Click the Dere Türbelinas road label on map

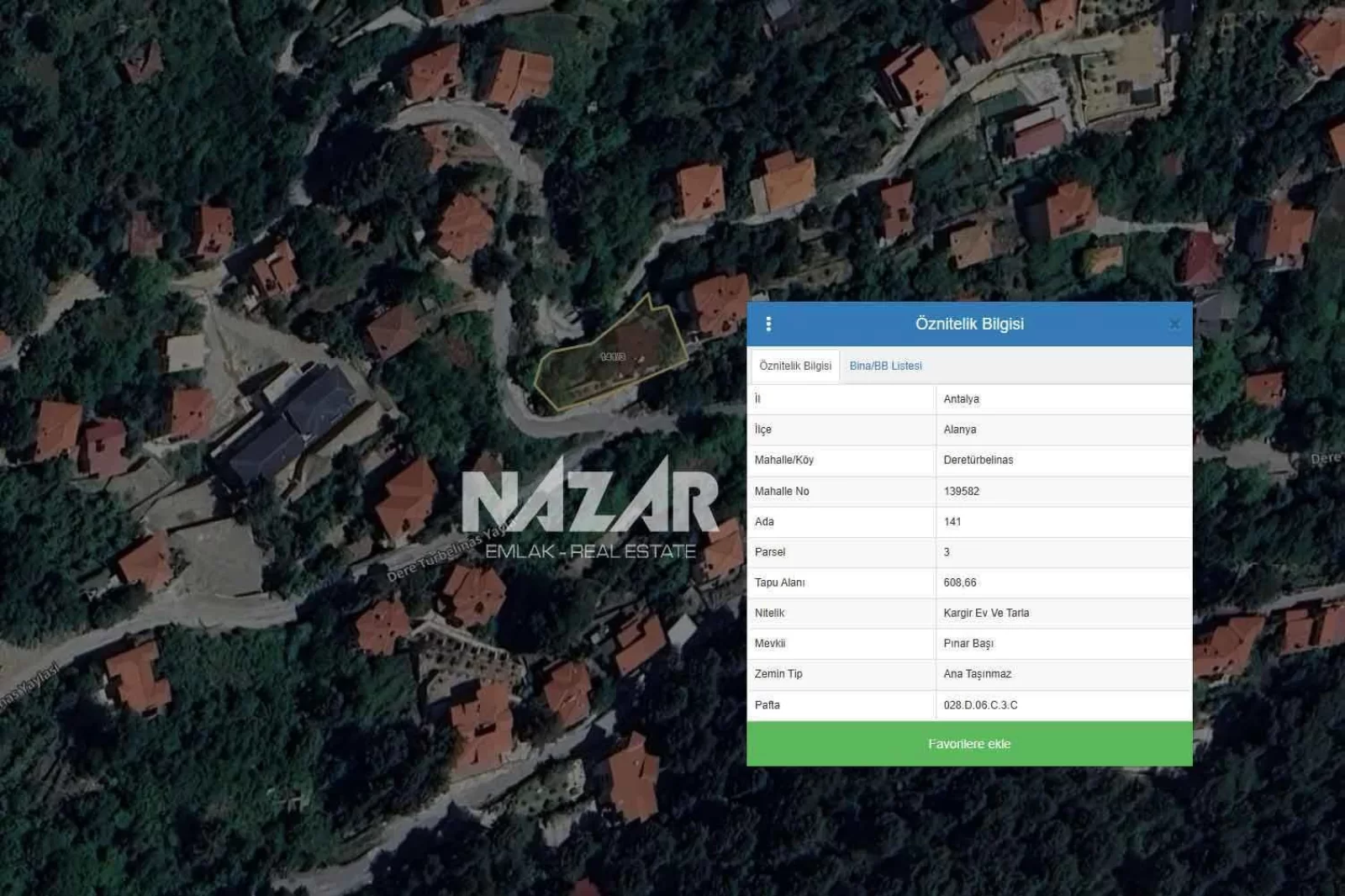tap(446, 556)
